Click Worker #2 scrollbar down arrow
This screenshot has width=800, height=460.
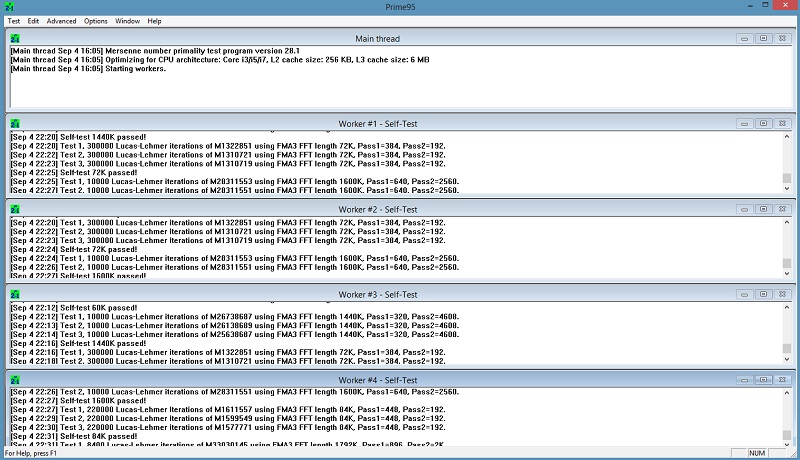[787, 274]
